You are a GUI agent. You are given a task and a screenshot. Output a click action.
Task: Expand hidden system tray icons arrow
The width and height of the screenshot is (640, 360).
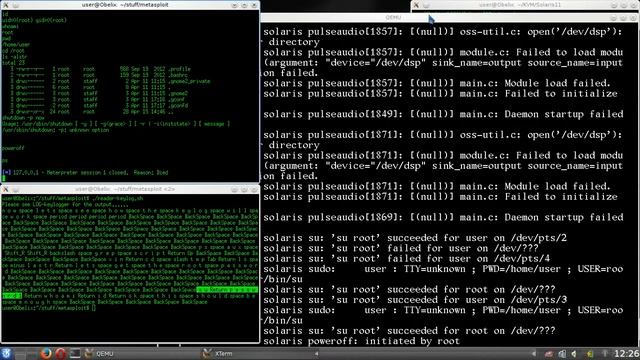click(x=533, y=354)
